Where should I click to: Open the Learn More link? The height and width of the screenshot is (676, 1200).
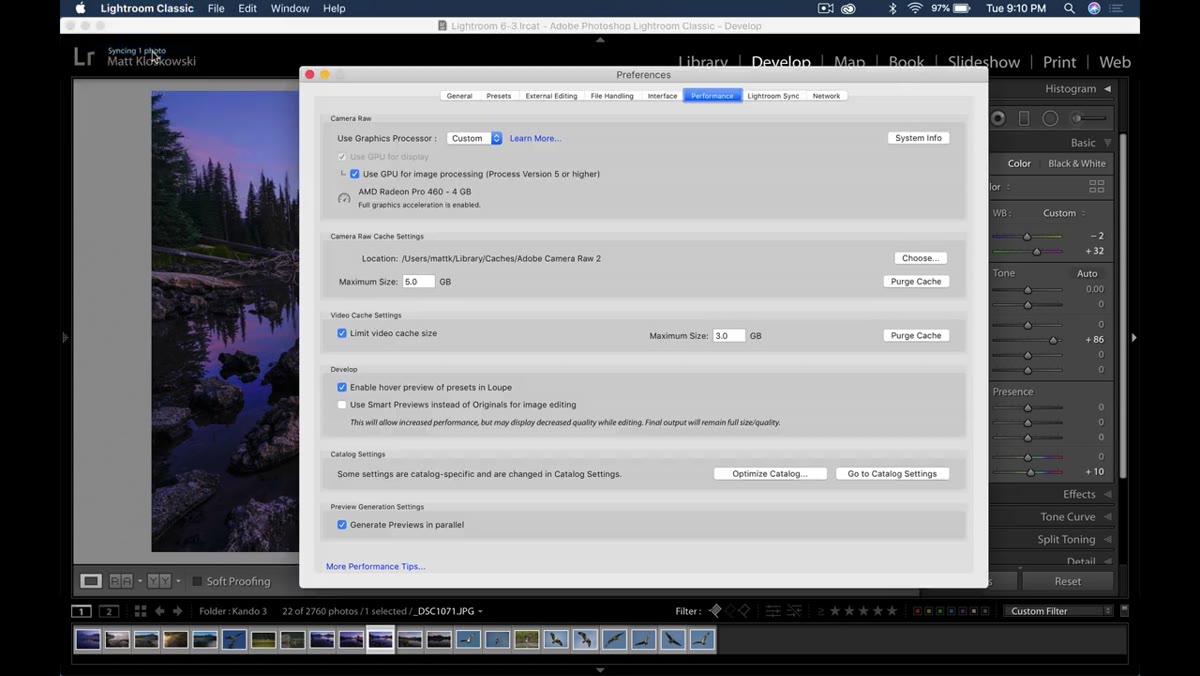536,138
